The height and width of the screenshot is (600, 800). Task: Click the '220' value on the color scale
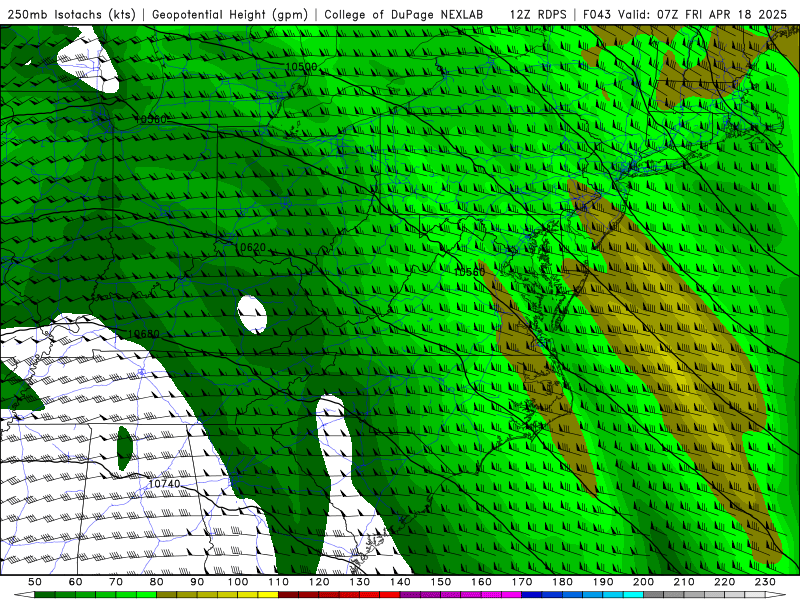[724, 582]
